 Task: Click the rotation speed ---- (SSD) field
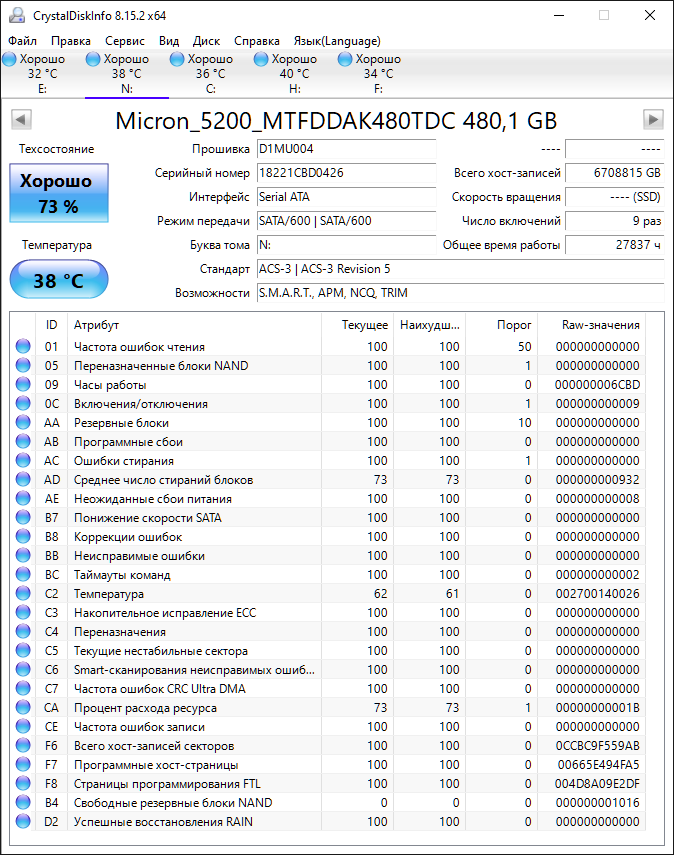[x=615, y=197]
